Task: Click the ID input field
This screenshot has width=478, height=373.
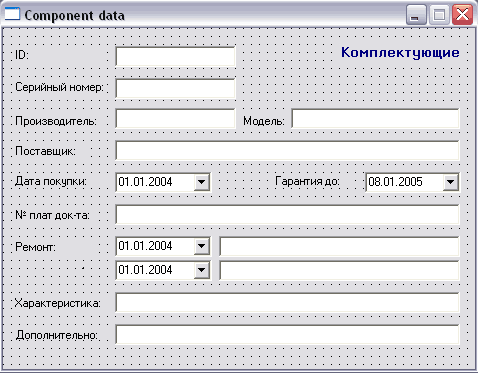Action: click(175, 56)
